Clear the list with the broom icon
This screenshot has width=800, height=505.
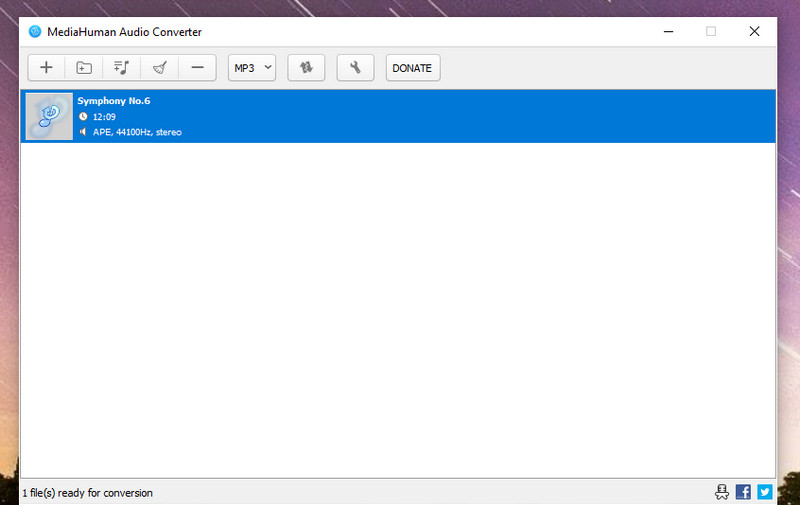point(159,68)
